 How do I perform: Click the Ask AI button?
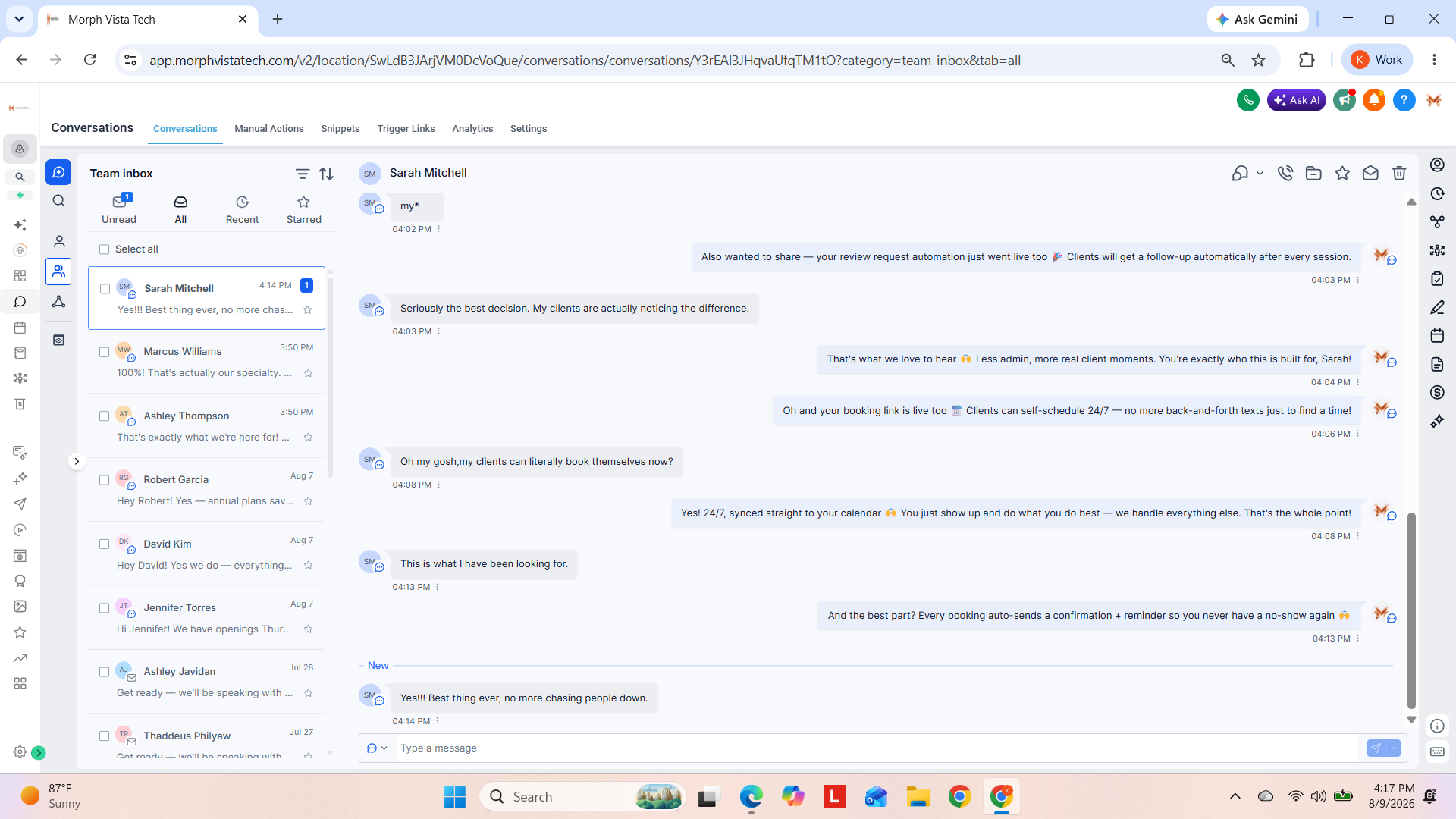pos(1296,100)
